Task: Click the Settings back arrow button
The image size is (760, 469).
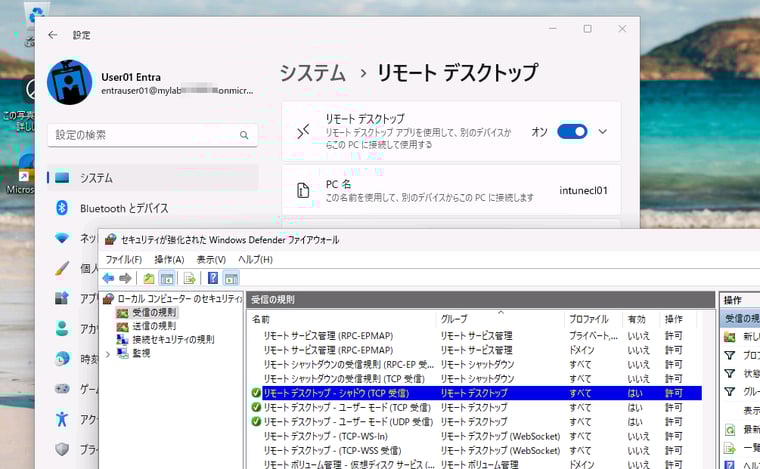Action: click(x=52, y=35)
